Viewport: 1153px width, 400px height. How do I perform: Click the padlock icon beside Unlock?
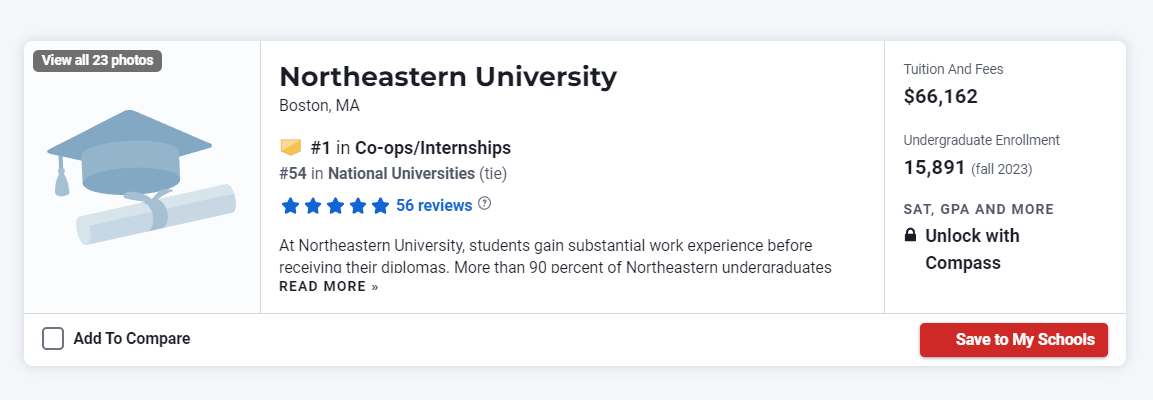(x=910, y=235)
